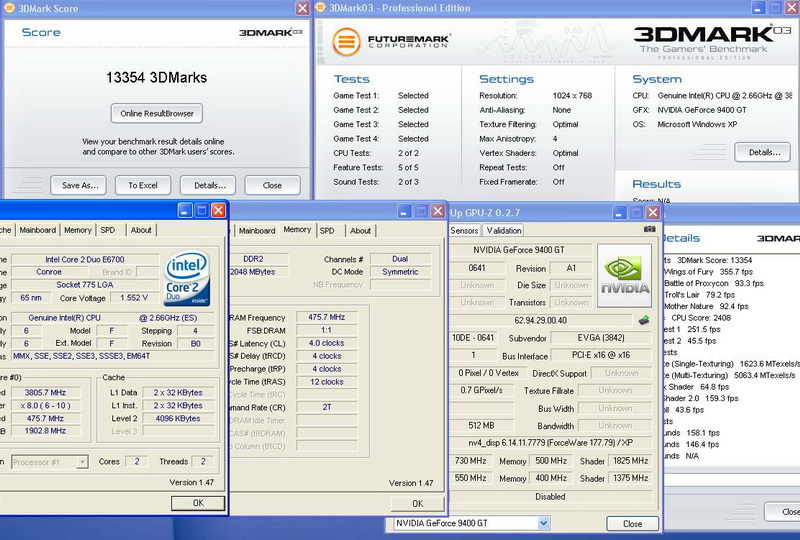Screen dimensions: 800x540
Task: Click the CPU Score: 2408 line
Action: 701,317
